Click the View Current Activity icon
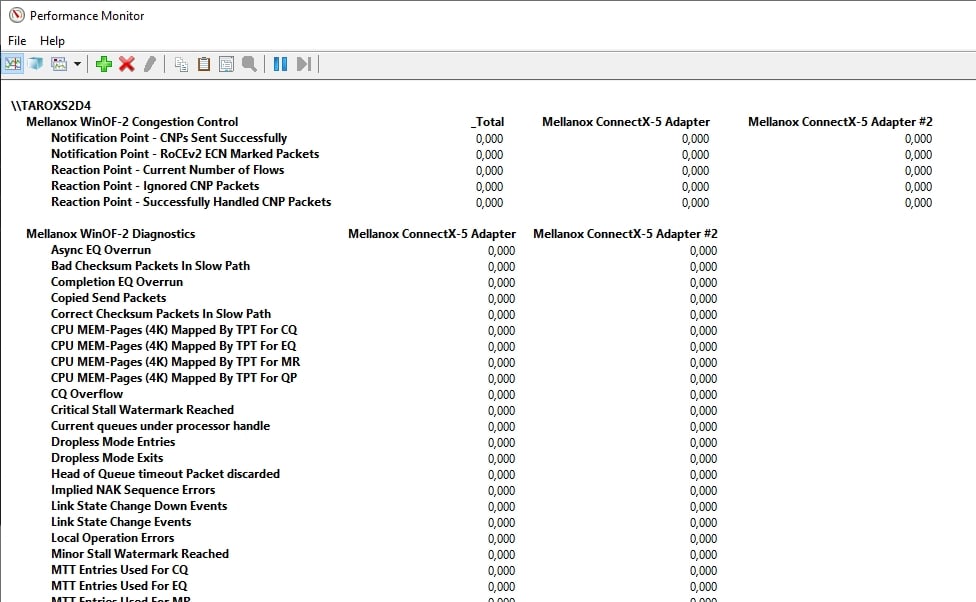Screen dimensions: 976x602 [13, 64]
